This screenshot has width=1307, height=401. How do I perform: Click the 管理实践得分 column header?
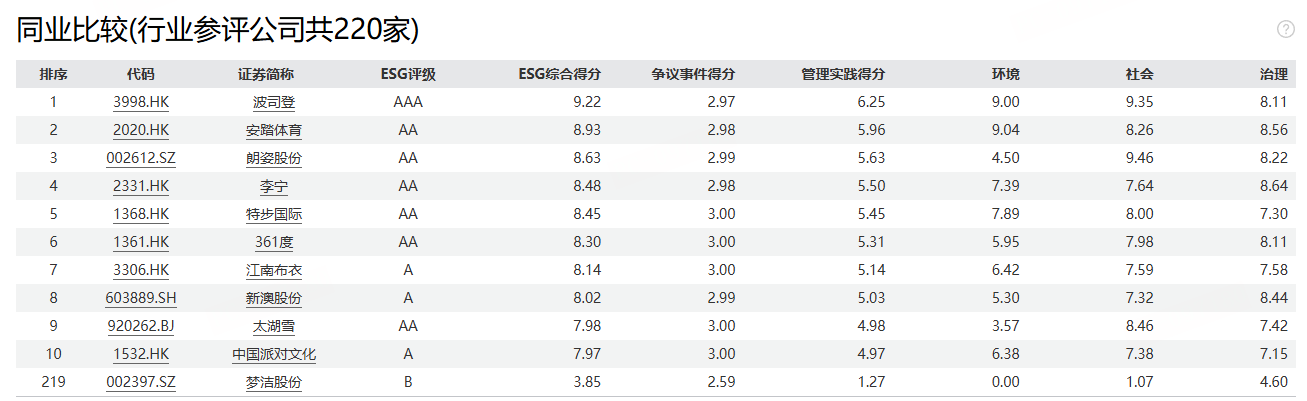[x=843, y=74]
